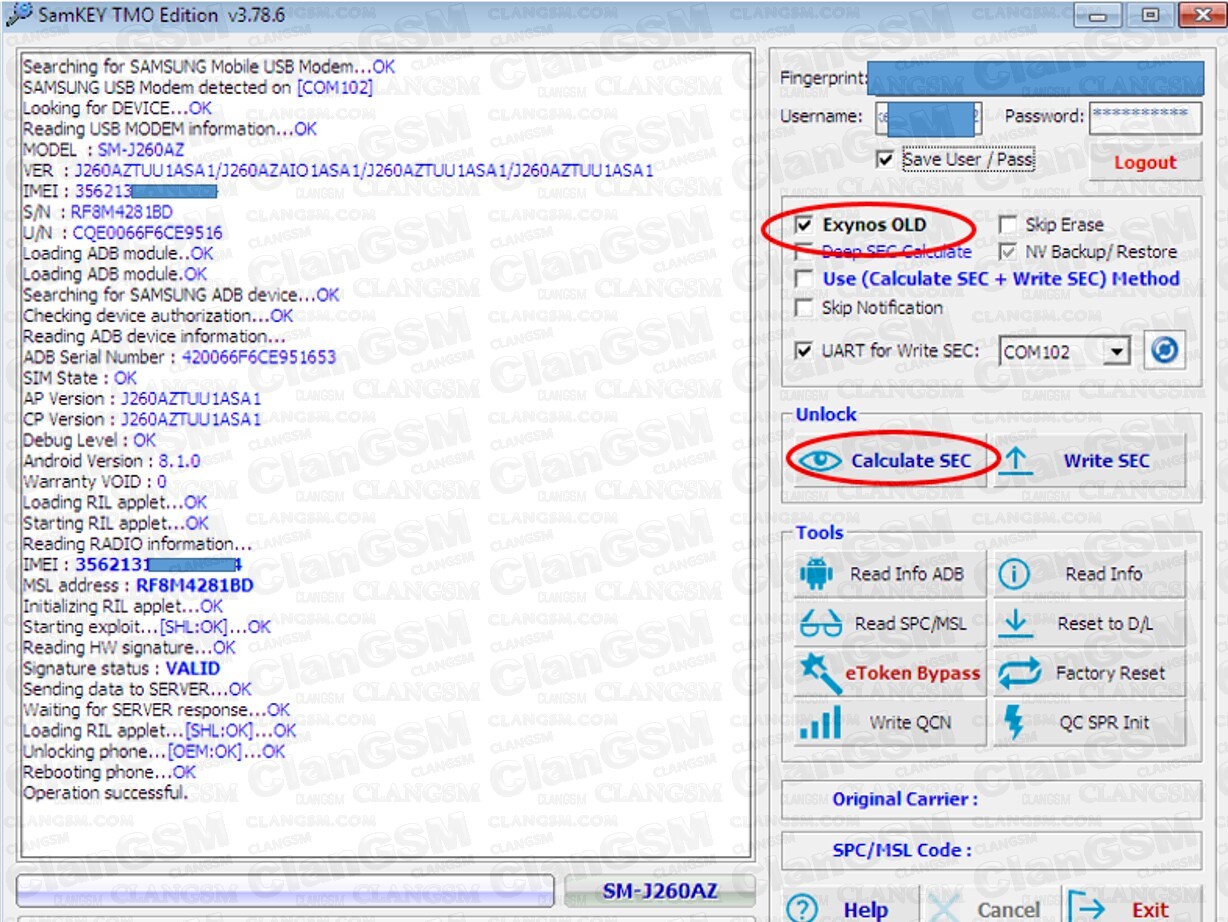This screenshot has height=922, width=1228.
Task: Click the Reset to D/L label
Action: pyautogui.click(x=1105, y=624)
